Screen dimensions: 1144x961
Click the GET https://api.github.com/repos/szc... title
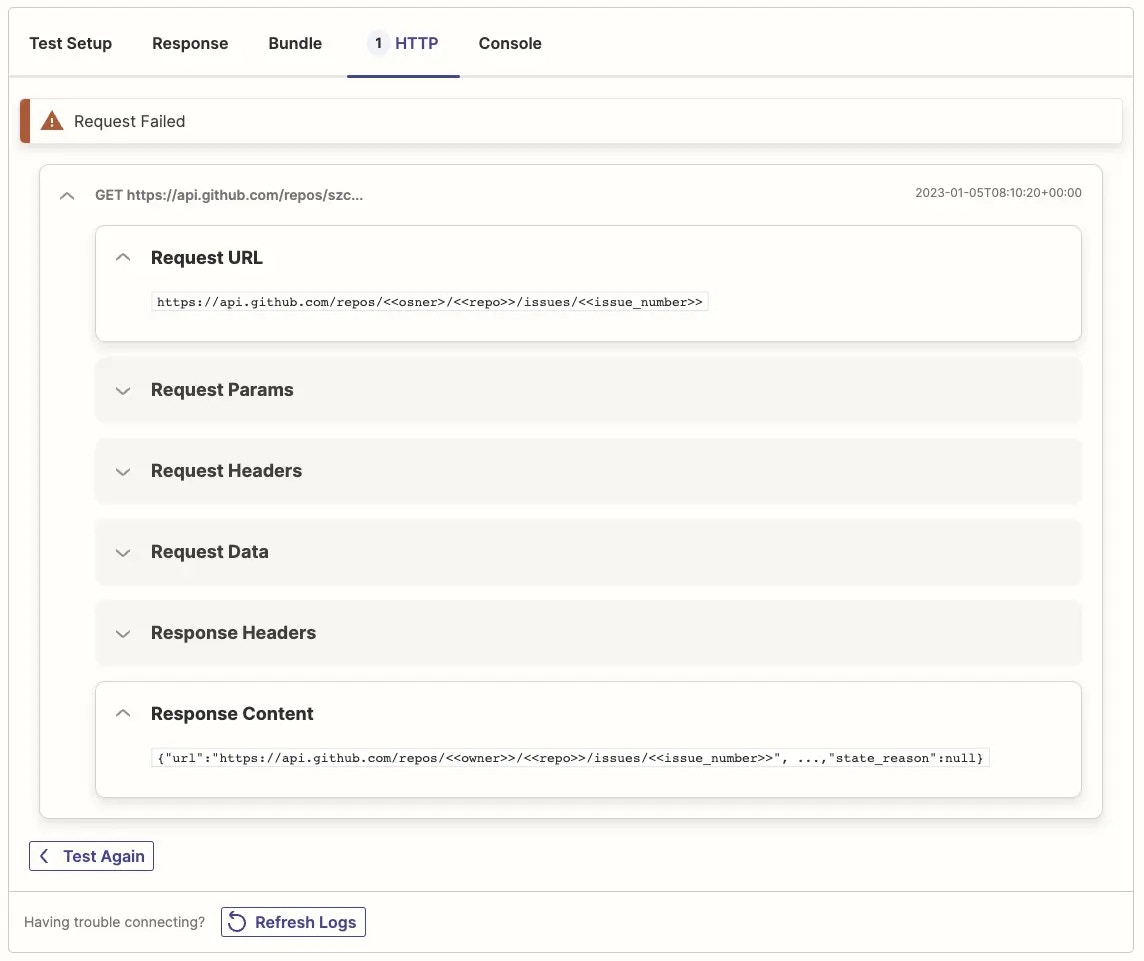pos(229,195)
